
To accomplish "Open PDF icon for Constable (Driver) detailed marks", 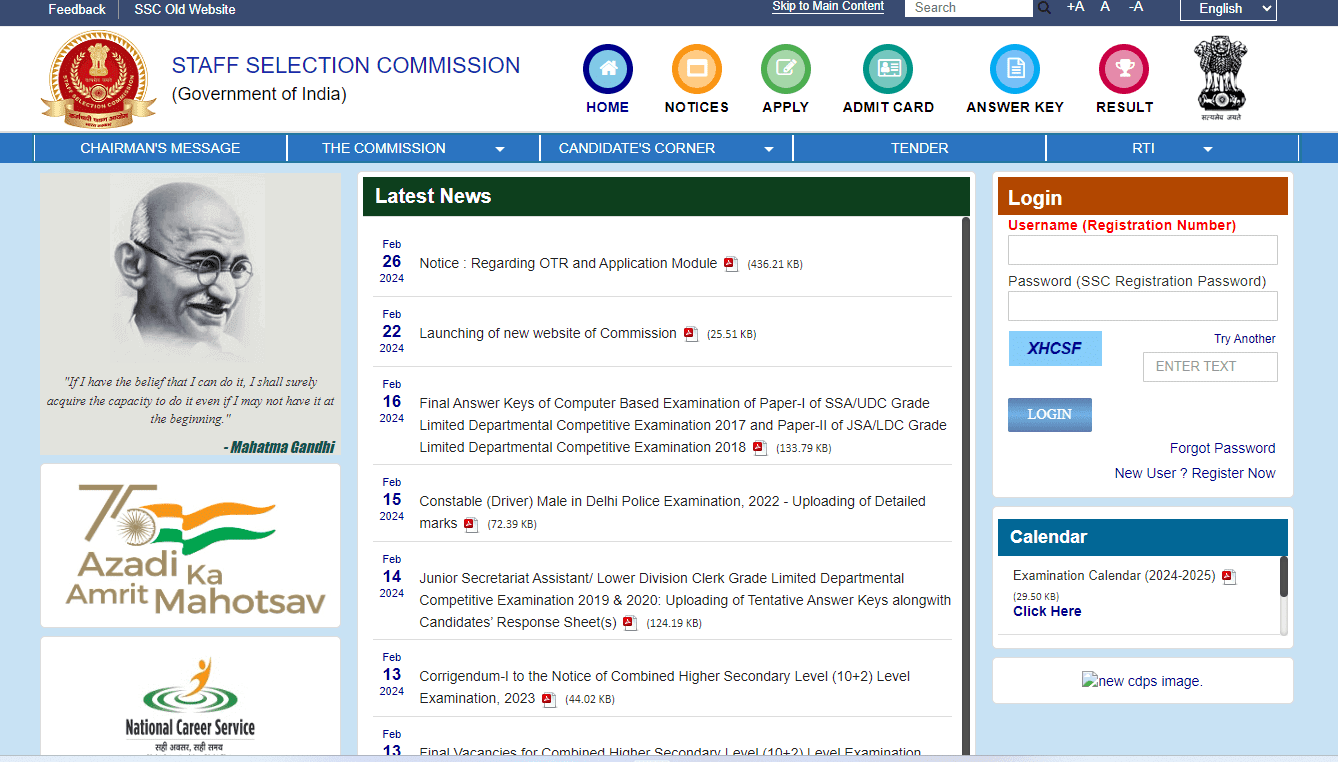I will coord(471,524).
